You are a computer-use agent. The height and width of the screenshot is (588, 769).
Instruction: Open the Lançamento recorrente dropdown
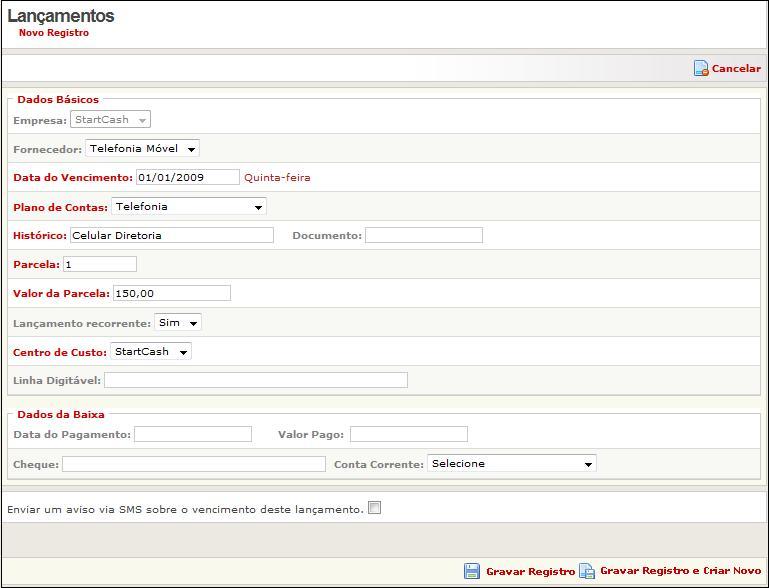(178, 323)
